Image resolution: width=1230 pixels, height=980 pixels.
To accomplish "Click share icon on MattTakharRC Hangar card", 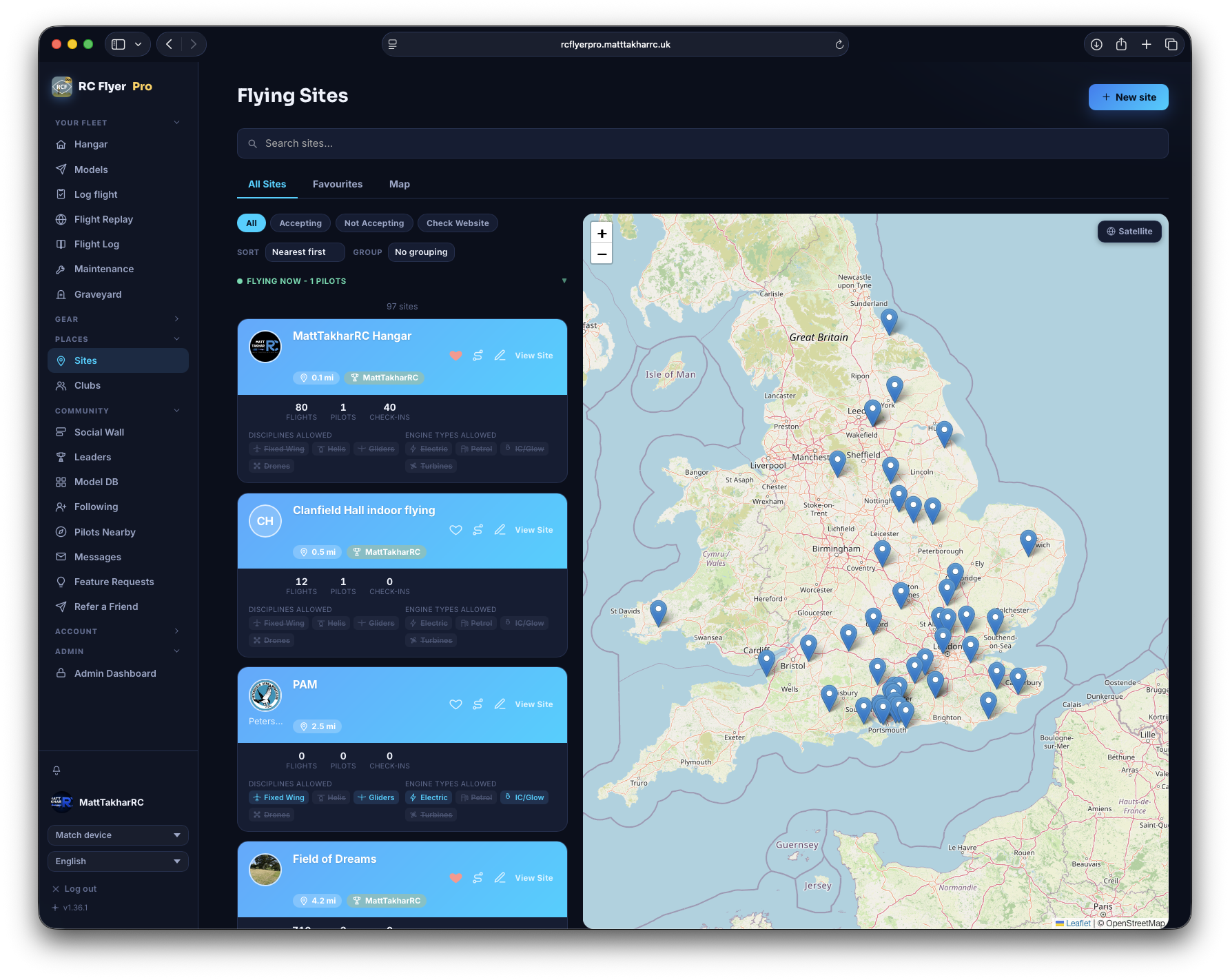I will [x=478, y=356].
